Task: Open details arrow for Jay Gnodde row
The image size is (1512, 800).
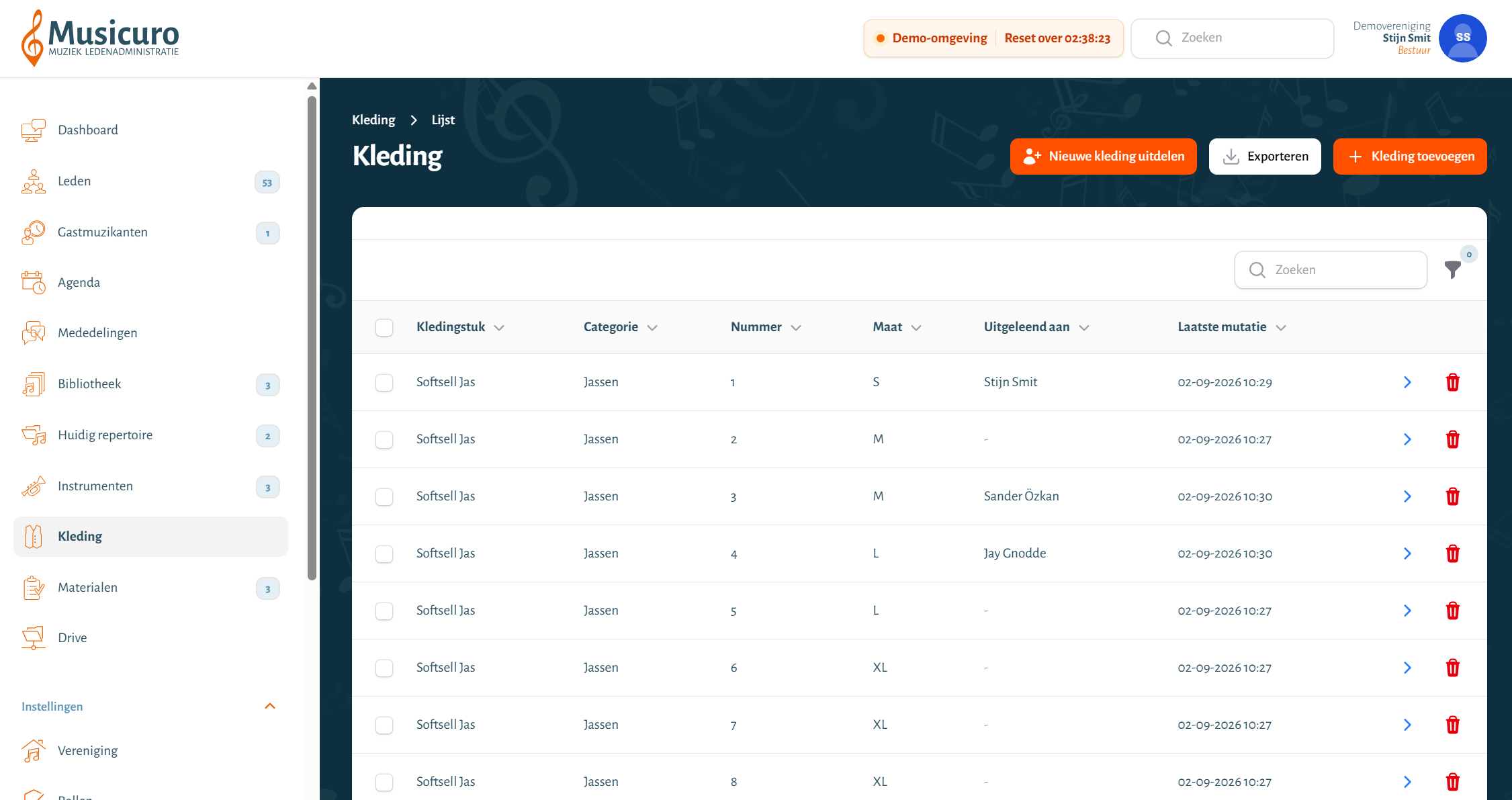Action: tap(1407, 553)
